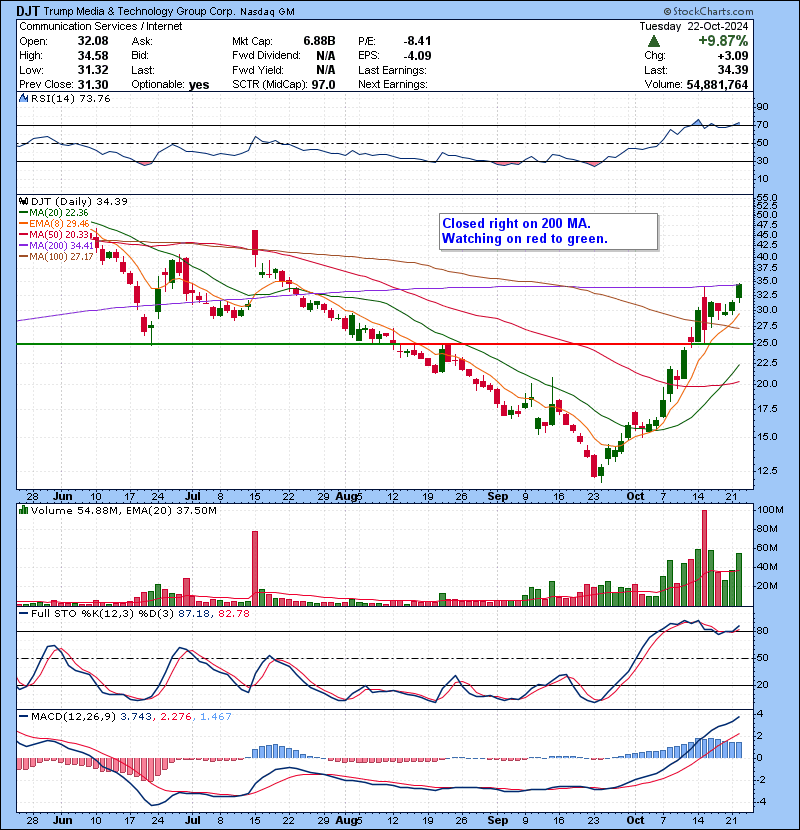
Task: Click the 100M label on volume axis
Action: 770,510
